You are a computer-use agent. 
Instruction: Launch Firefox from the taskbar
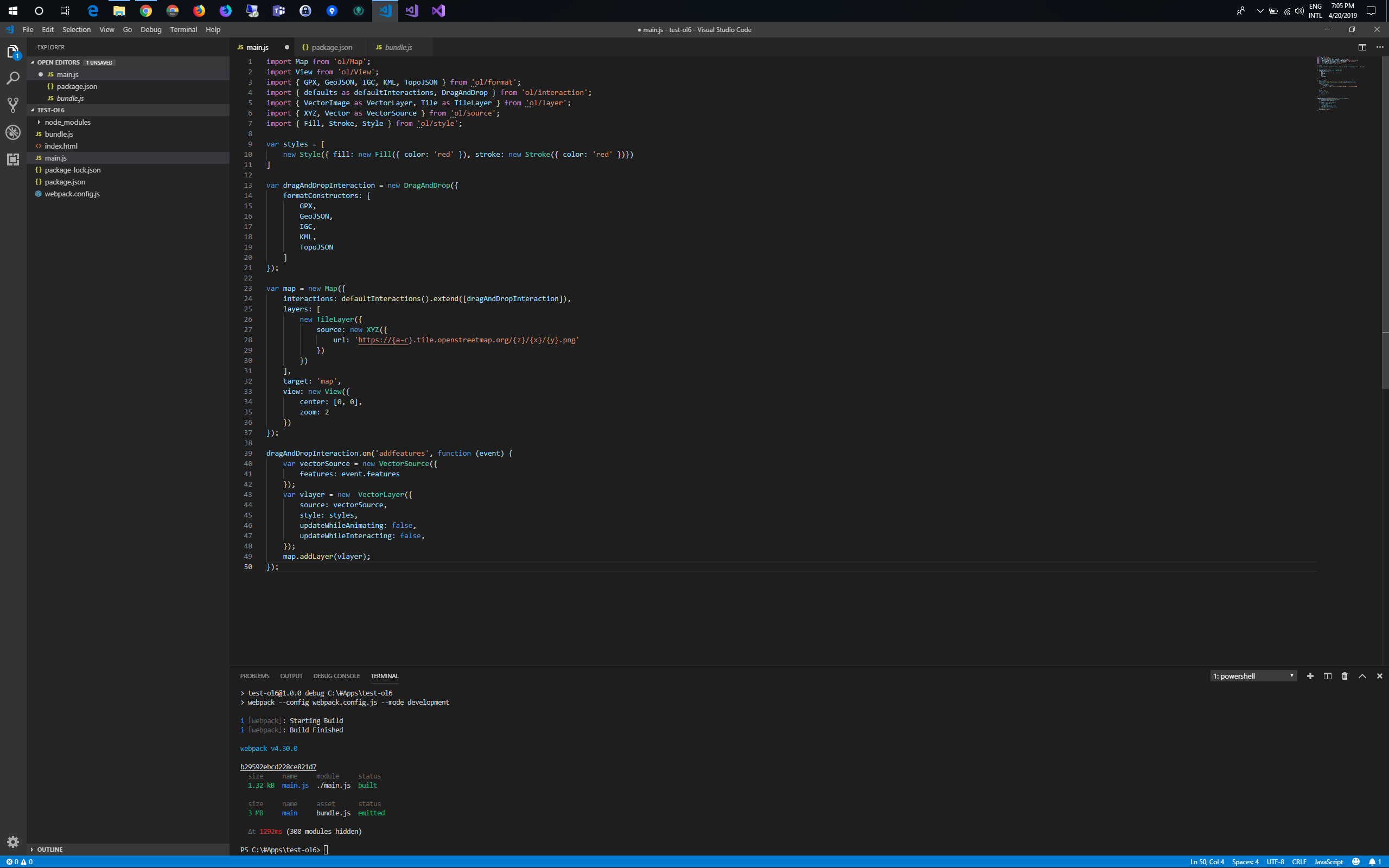coord(199,10)
